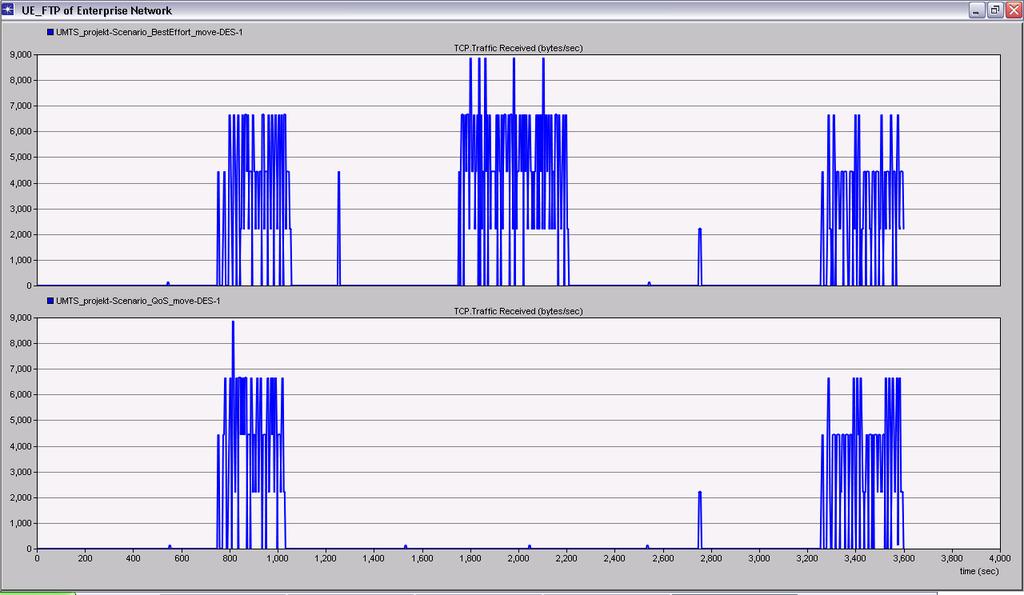This screenshot has height=595, width=1024.
Task: Click the 6,000 y-axis label of QoS chart
Action: pos(20,395)
